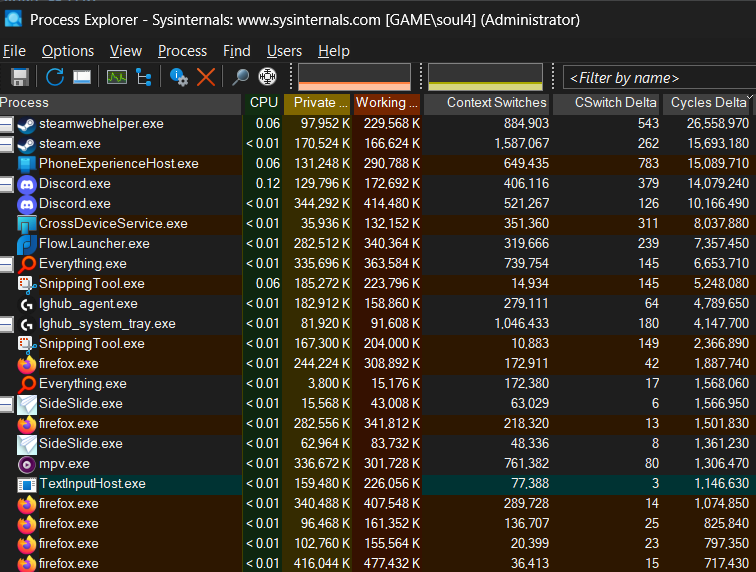Click the 26,558,970 cycles delta value
This screenshot has height=572, width=756.
tap(717, 123)
